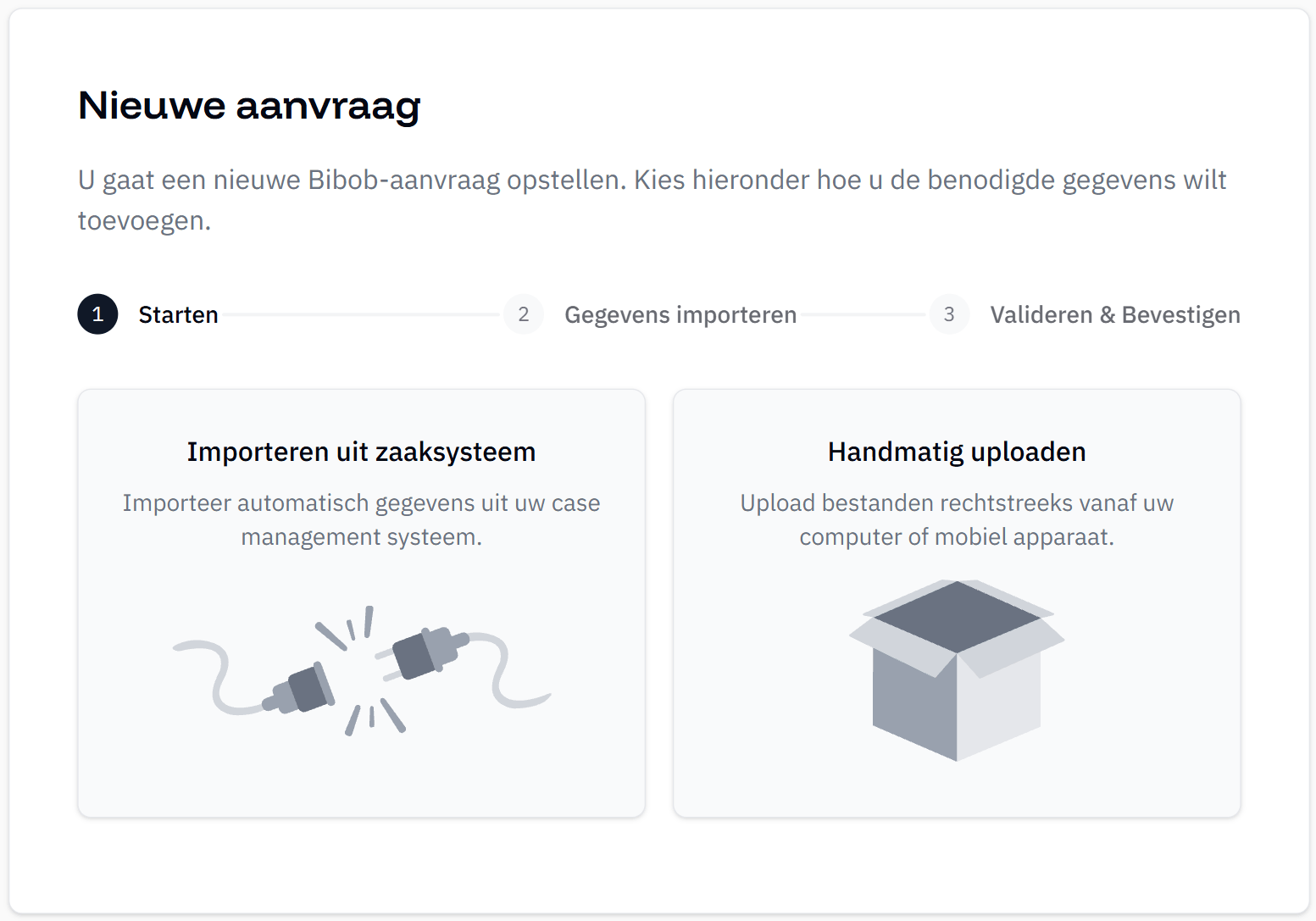Click progress line between Starten and step 2
Viewport: 1316px width, 921px height.
360,314
